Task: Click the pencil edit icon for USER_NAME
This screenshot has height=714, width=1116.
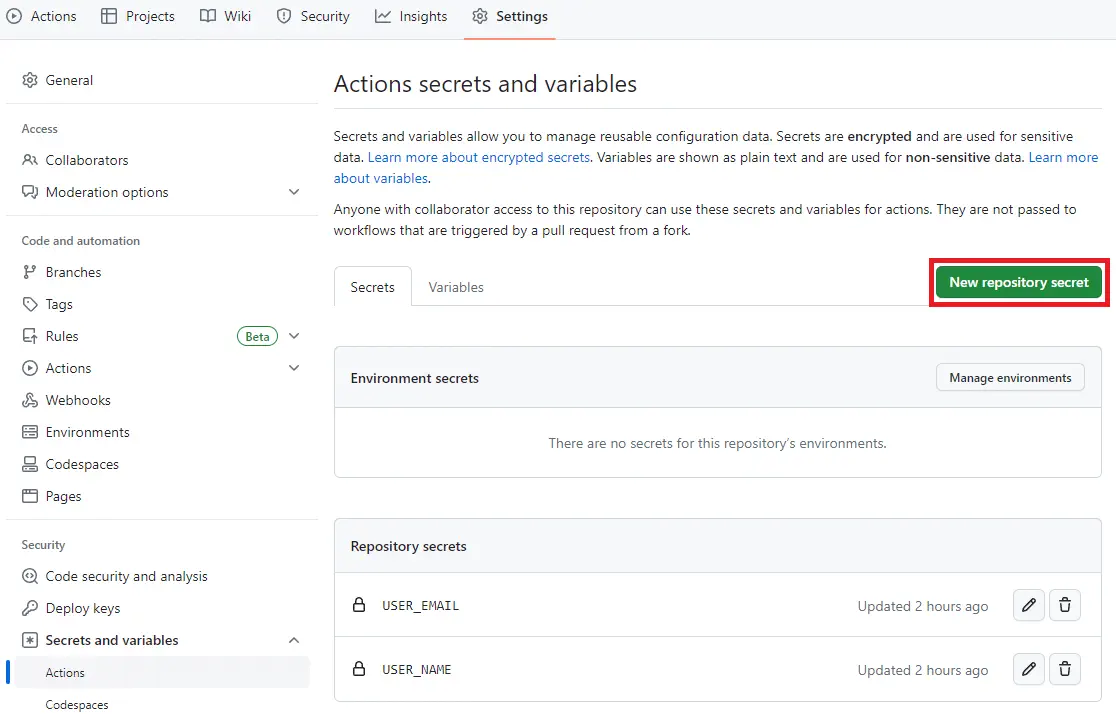Action: coord(1029,669)
